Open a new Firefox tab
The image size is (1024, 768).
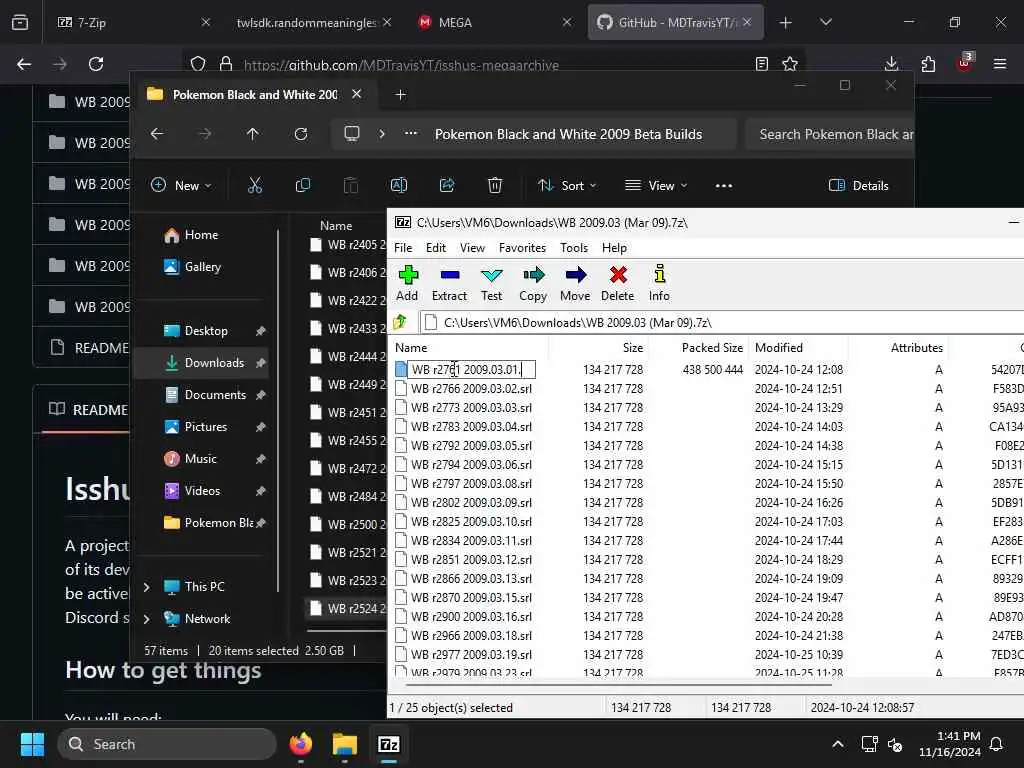click(x=786, y=22)
